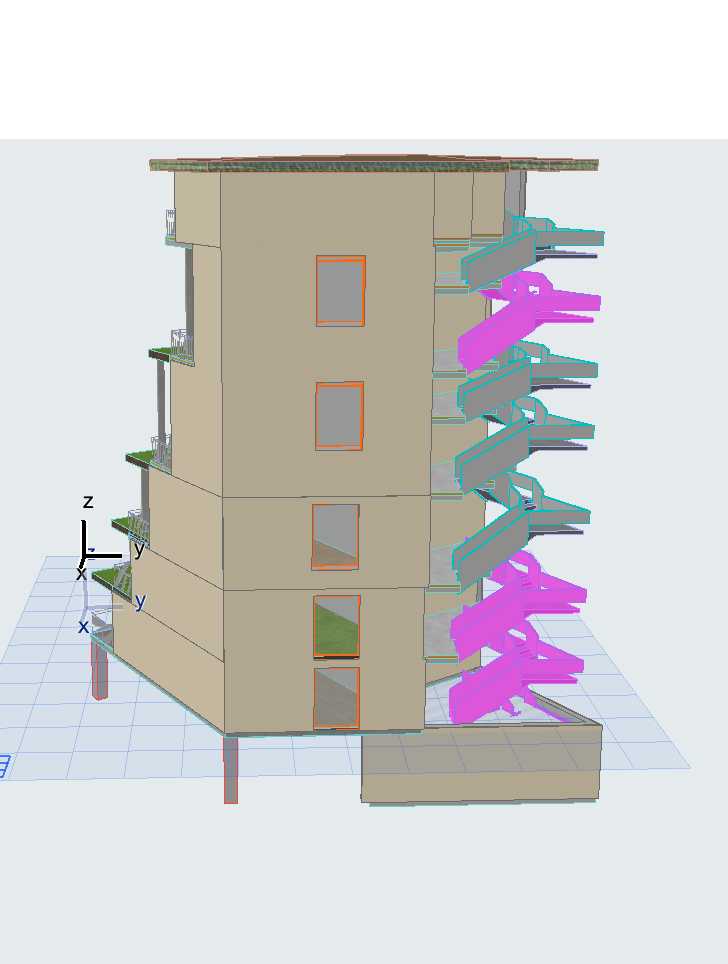Select the second window from top on facade
The height and width of the screenshot is (964, 728).
point(339,416)
